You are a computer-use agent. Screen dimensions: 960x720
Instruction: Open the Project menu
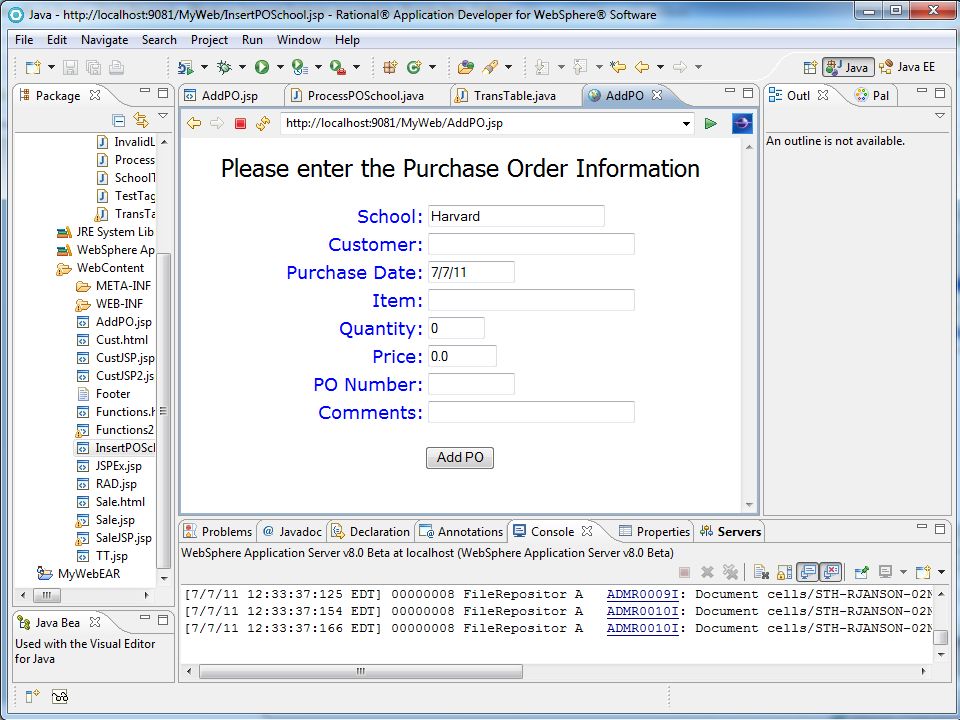(209, 40)
